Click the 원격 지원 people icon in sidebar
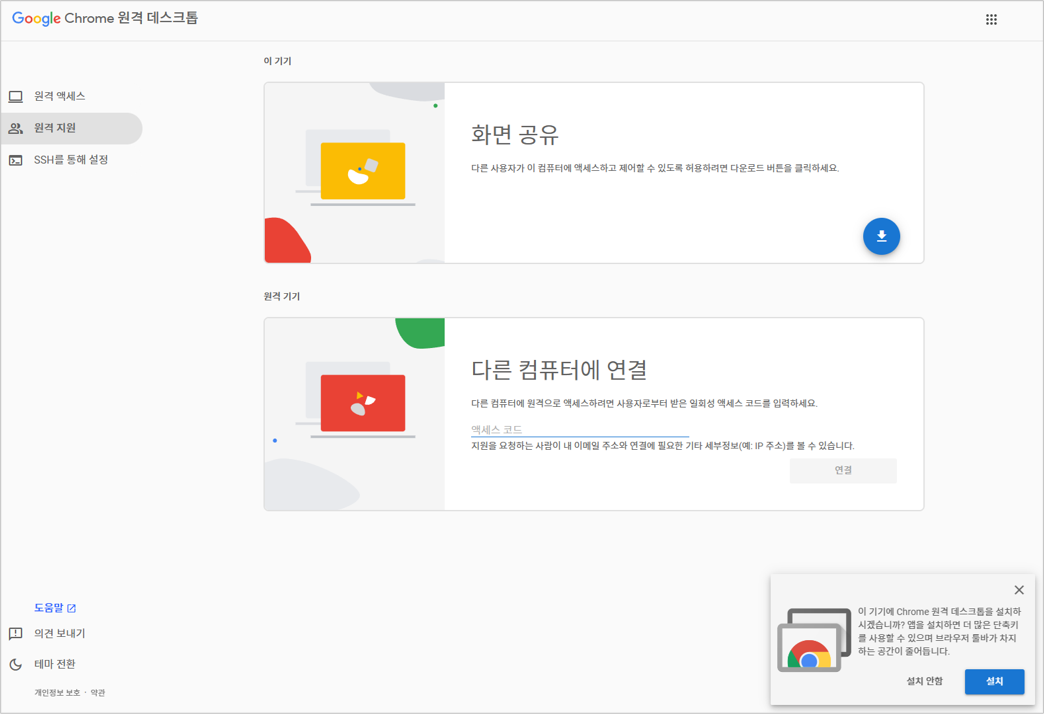Viewport: 1044px width, 714px height. point(16,128)
